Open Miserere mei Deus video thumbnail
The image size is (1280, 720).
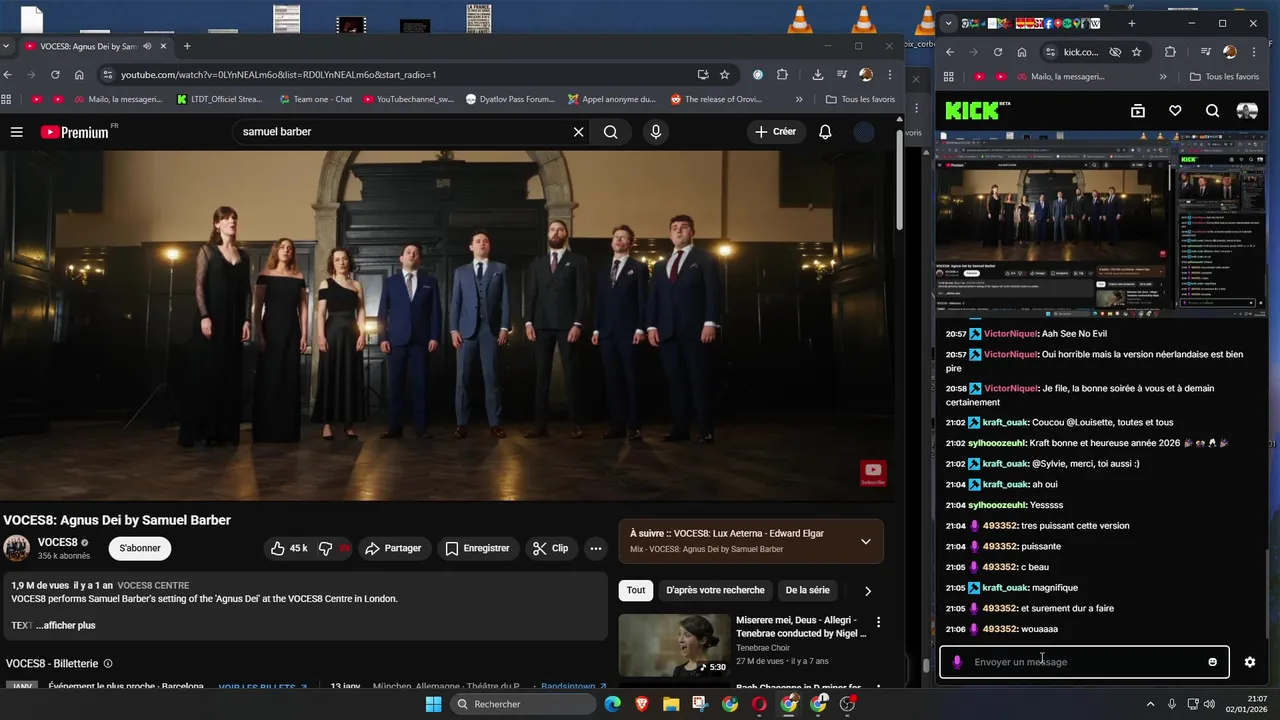pos(674,645)
